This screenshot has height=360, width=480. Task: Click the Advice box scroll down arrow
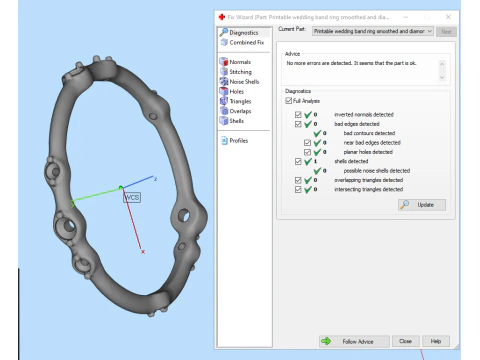coord(442,77)
